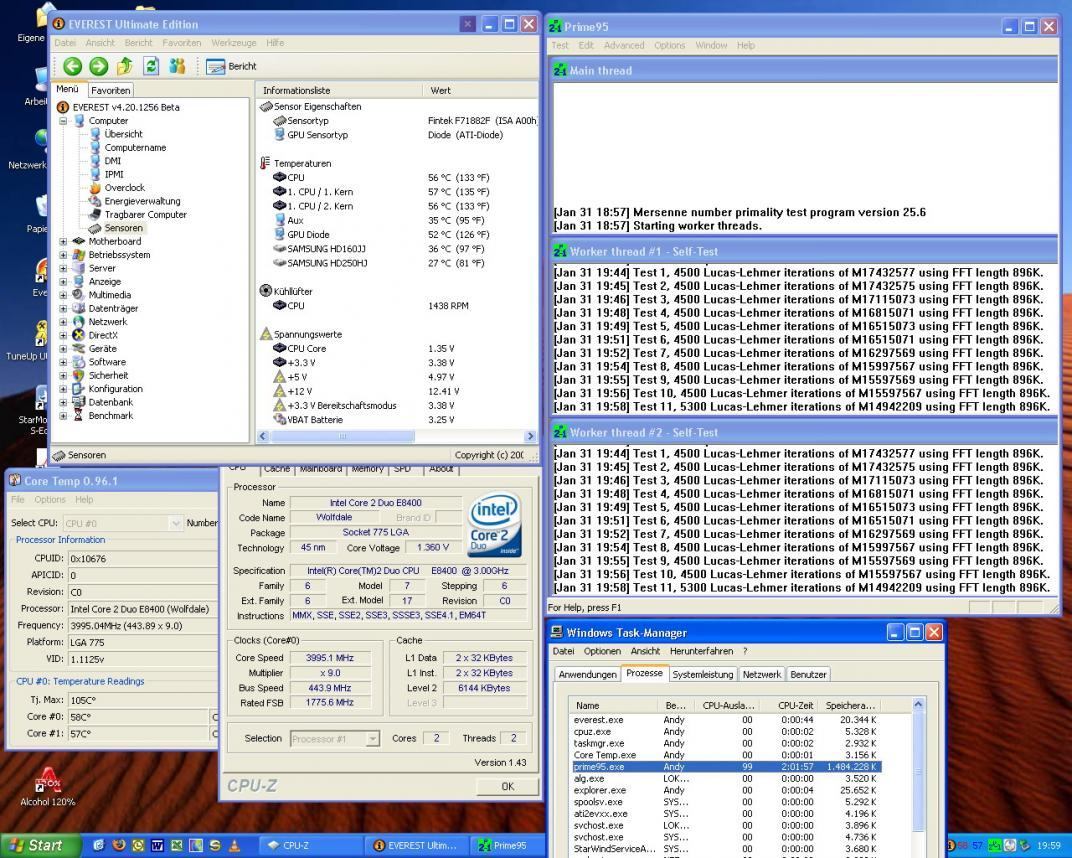Click Prime95 title bar icon

pyautogui.click(x=554, y=27)
